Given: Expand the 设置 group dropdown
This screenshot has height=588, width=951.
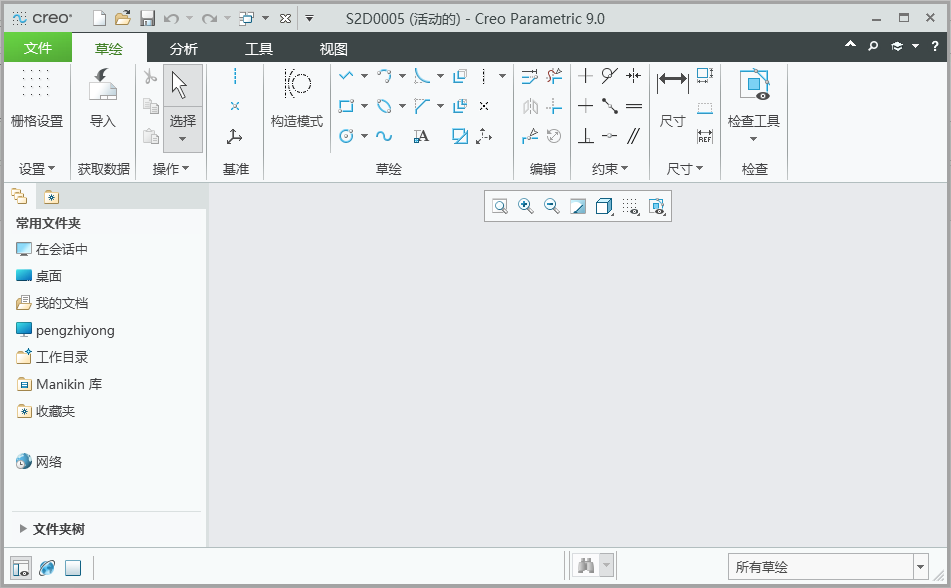Looking at the screenshot, I should click(x=37, y=169).
